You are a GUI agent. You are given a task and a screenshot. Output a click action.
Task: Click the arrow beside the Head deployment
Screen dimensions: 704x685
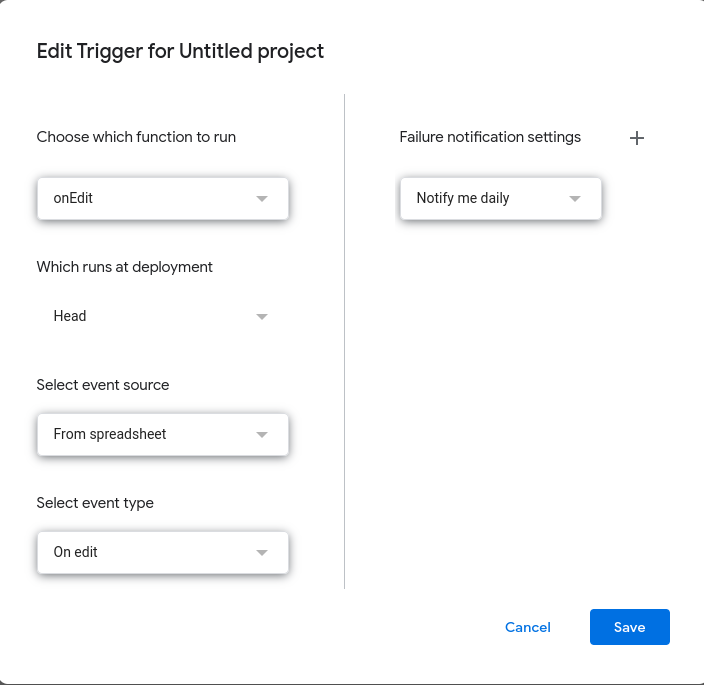(x=262, y=316)
